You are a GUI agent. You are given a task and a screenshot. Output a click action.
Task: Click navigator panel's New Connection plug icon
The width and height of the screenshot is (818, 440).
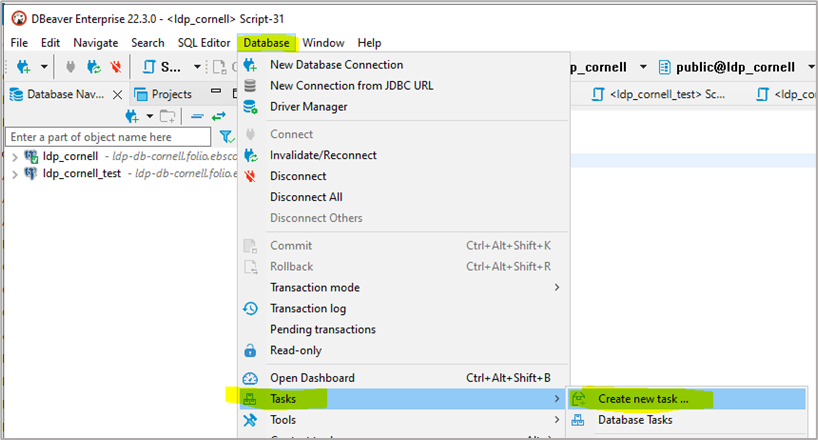click(132, 116)
